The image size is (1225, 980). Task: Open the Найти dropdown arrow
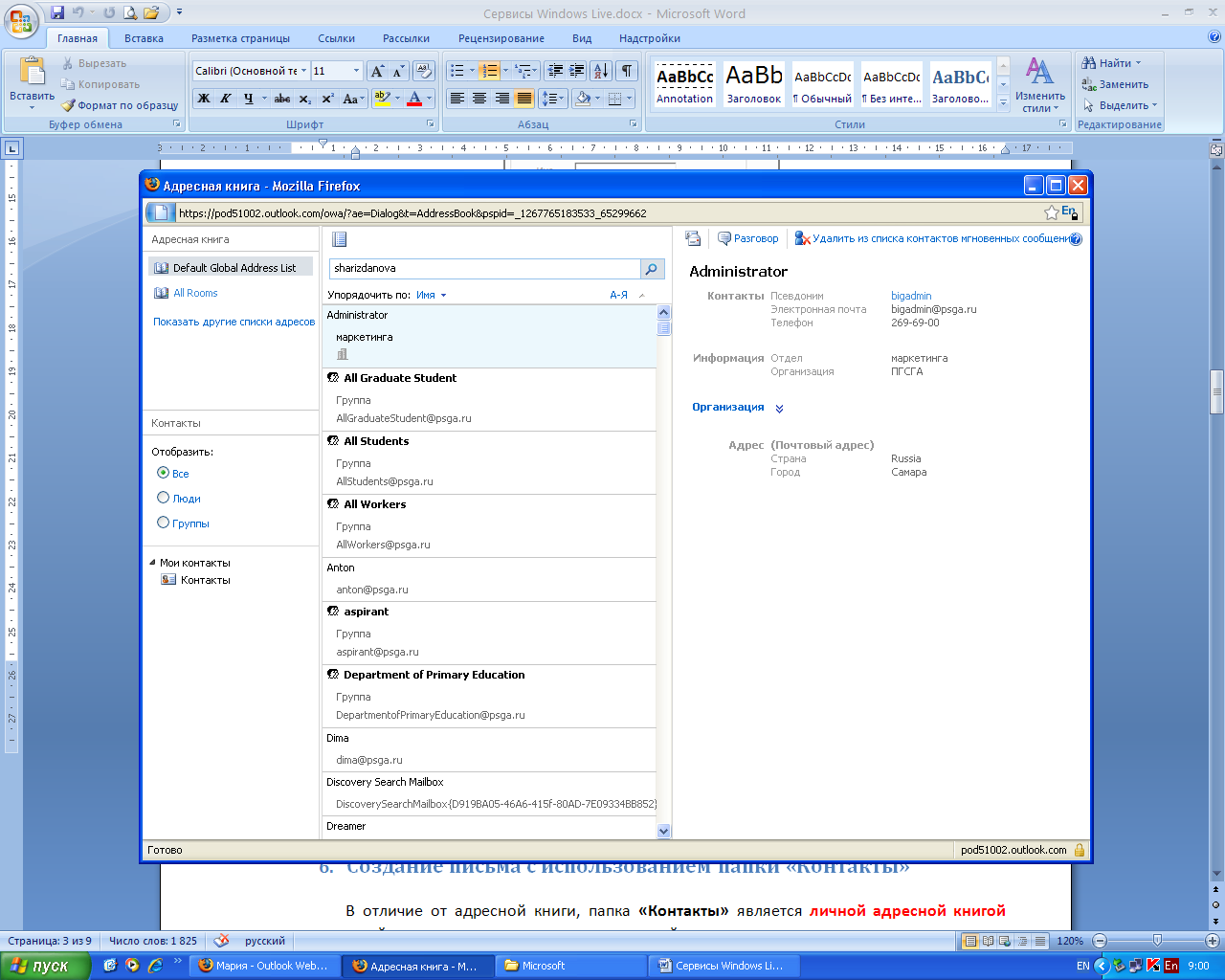tap(1139, 63)
